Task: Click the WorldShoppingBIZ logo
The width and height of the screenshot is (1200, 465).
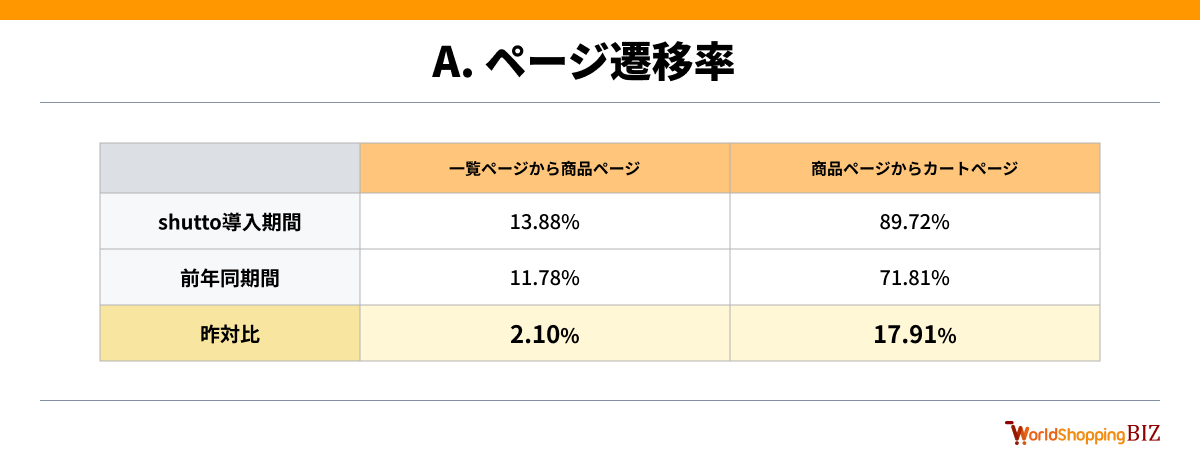Action: pos(1081,433)
